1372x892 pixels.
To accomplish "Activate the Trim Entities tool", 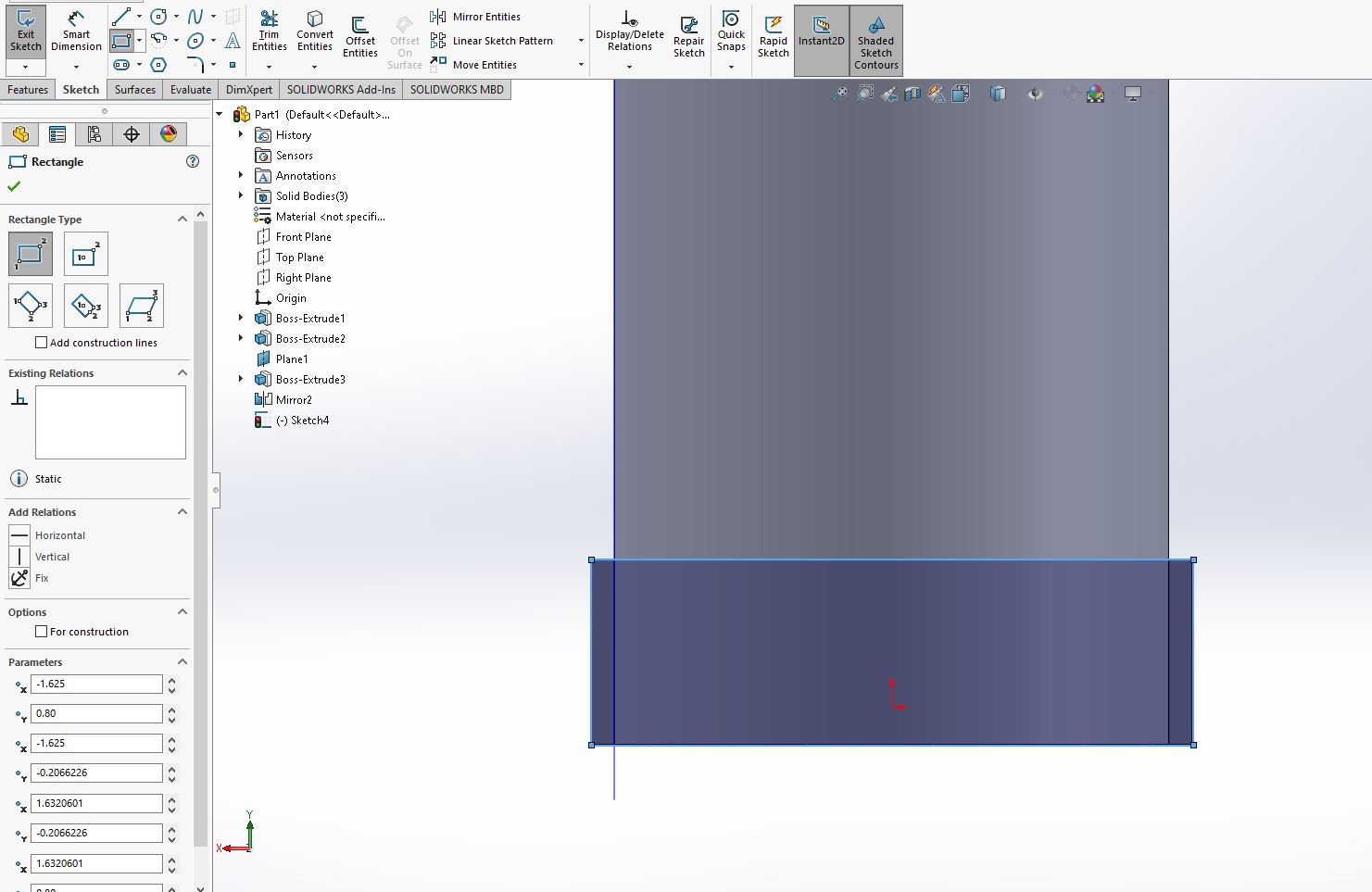I will (x=269, y=31).
